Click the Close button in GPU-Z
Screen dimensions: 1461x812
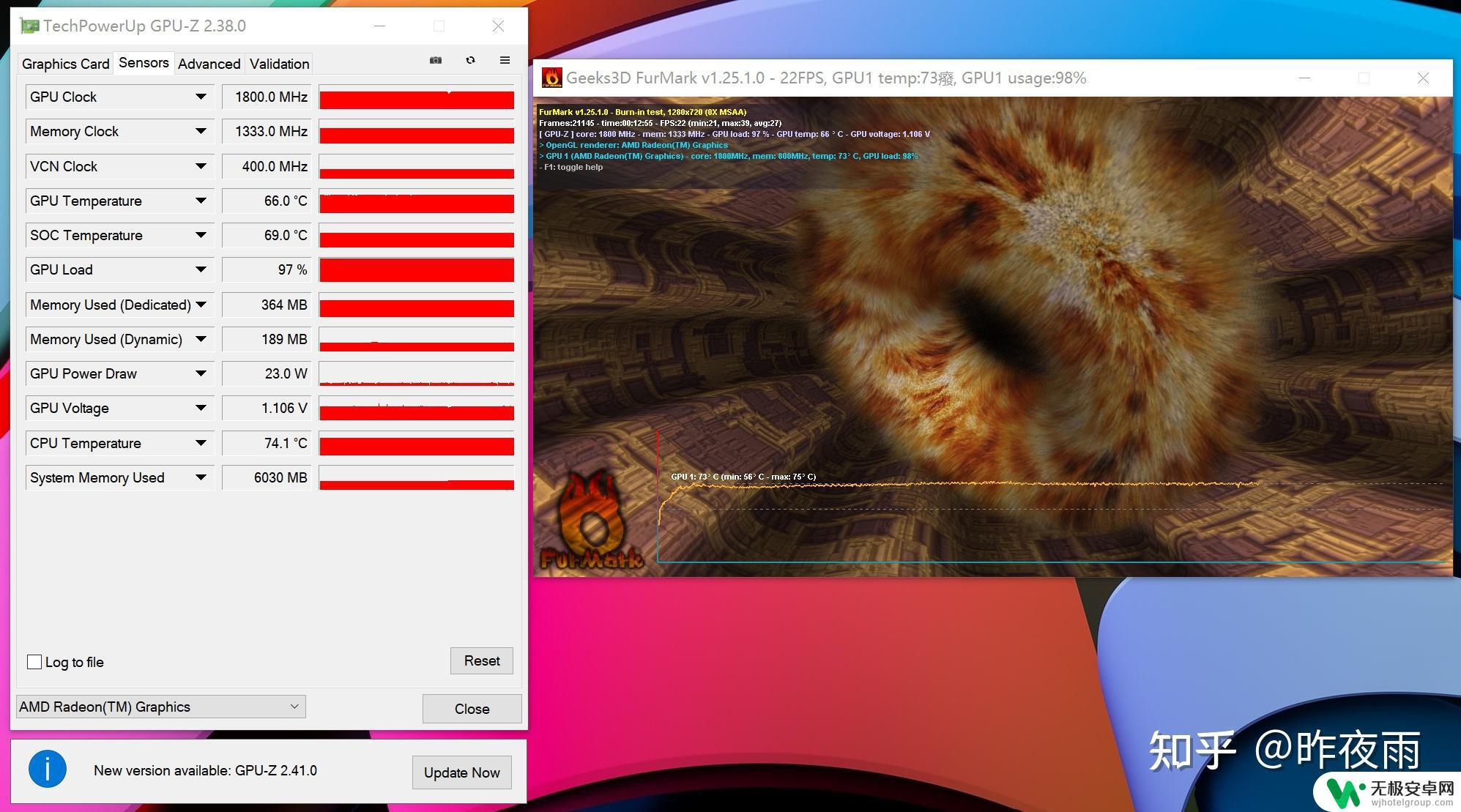[x=472, y=709]
